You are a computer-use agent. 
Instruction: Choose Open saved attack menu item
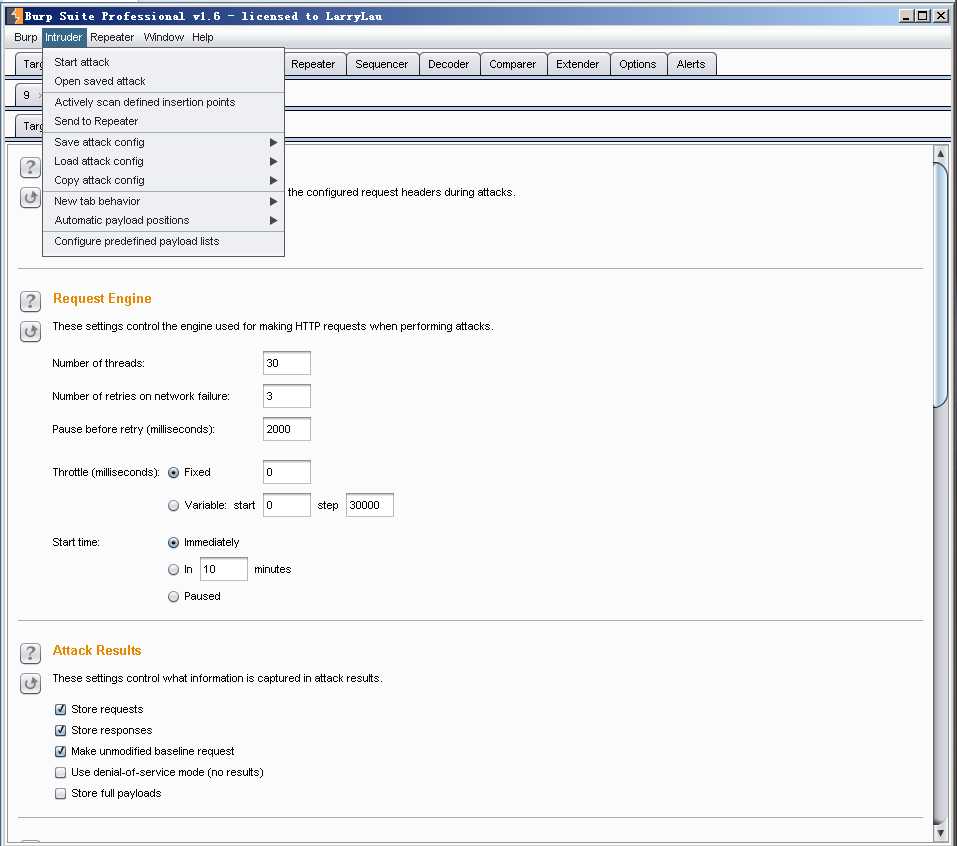(x=164, y=81)
